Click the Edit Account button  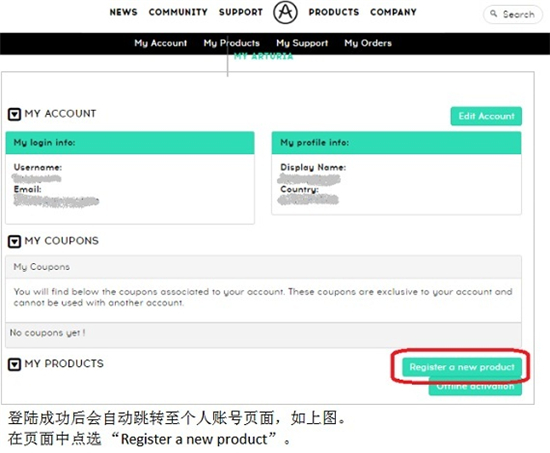pyautogui.click(x=486, y=116)
